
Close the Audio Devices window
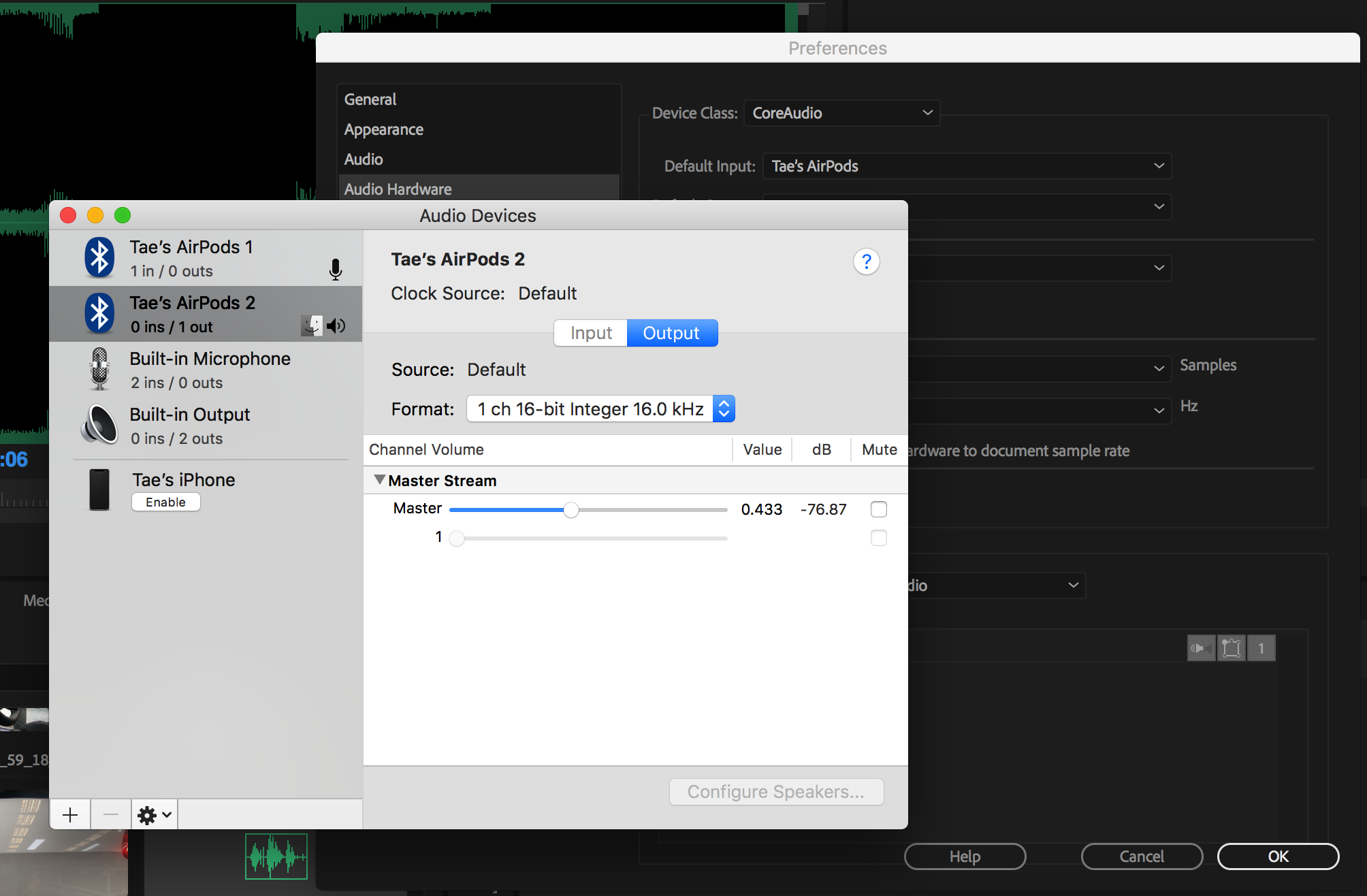pyautogui.click(x=68, y=215)
